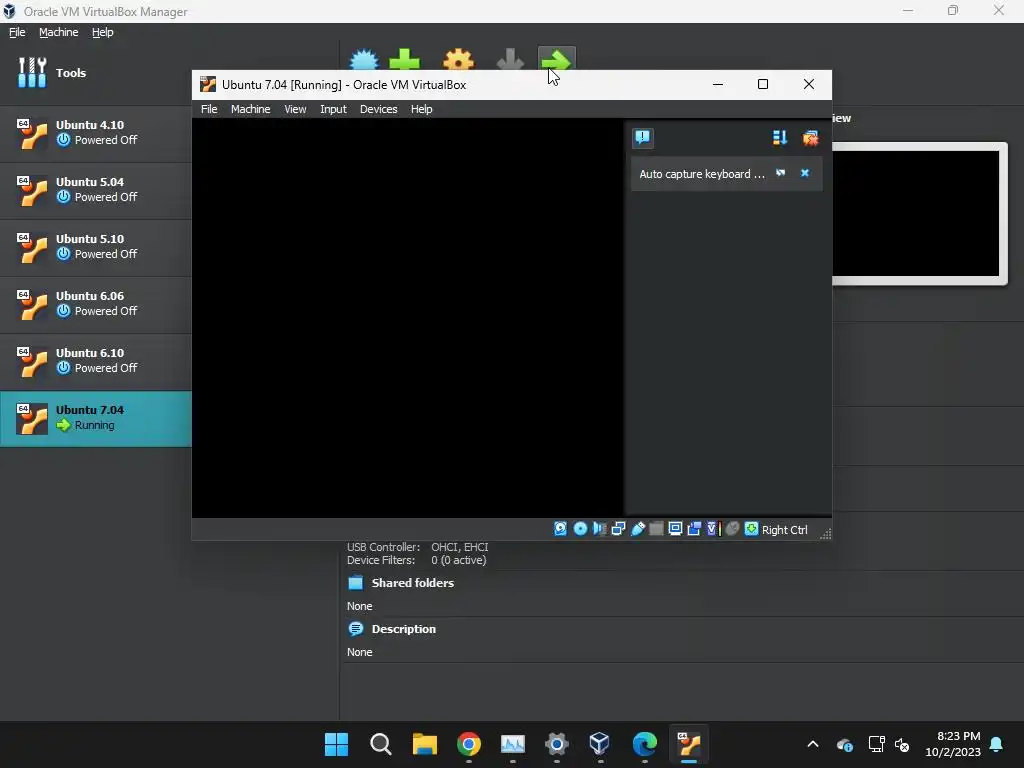Viewport: 1024px width, 768px height.
Task: Click the shared folders indicator in status bar
Action: 656,529
